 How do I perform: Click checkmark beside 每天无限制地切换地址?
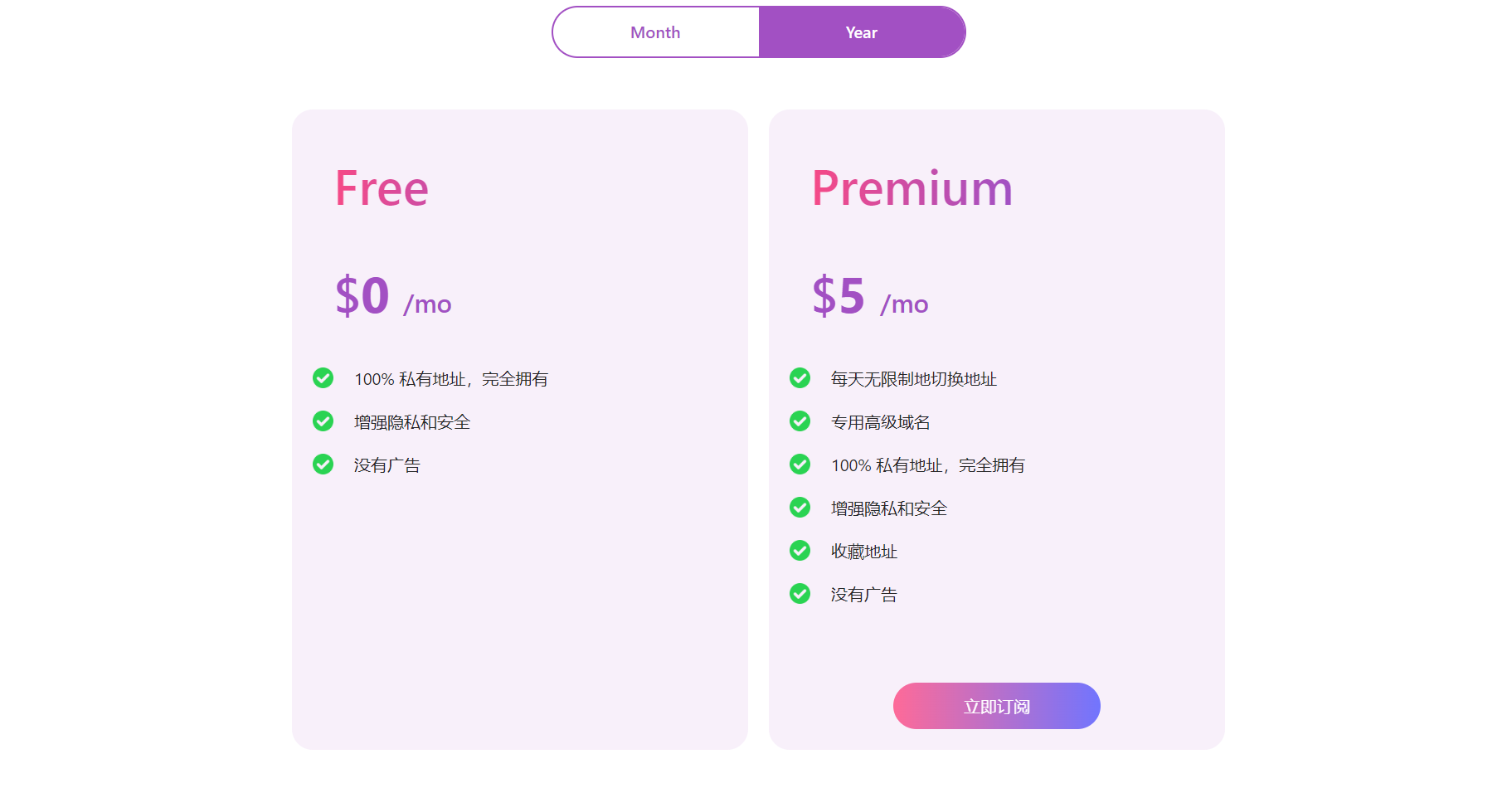click(800, 378)
